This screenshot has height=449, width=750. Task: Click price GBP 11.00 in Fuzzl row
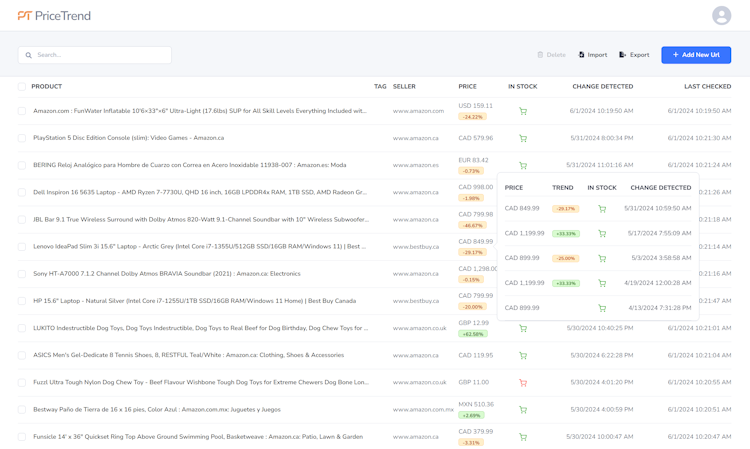(x=474, y=382)
